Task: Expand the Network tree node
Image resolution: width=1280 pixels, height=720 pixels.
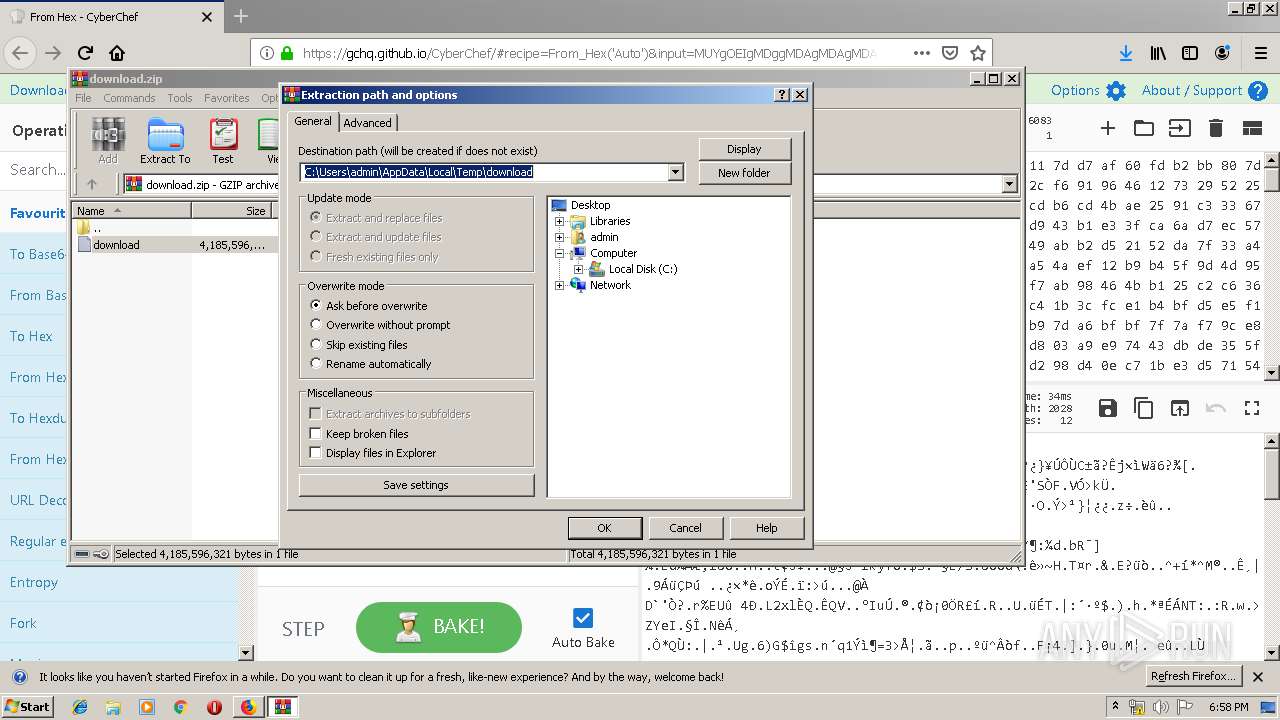Action: click(x=560, y=285)
